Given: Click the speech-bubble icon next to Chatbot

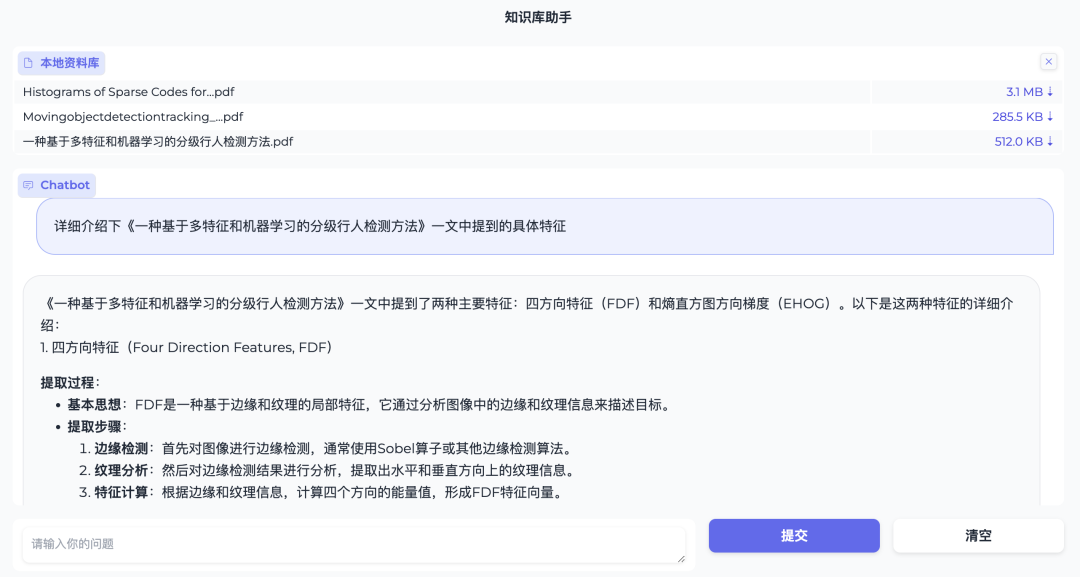Looking at the screenshot, I should point(27,185).
